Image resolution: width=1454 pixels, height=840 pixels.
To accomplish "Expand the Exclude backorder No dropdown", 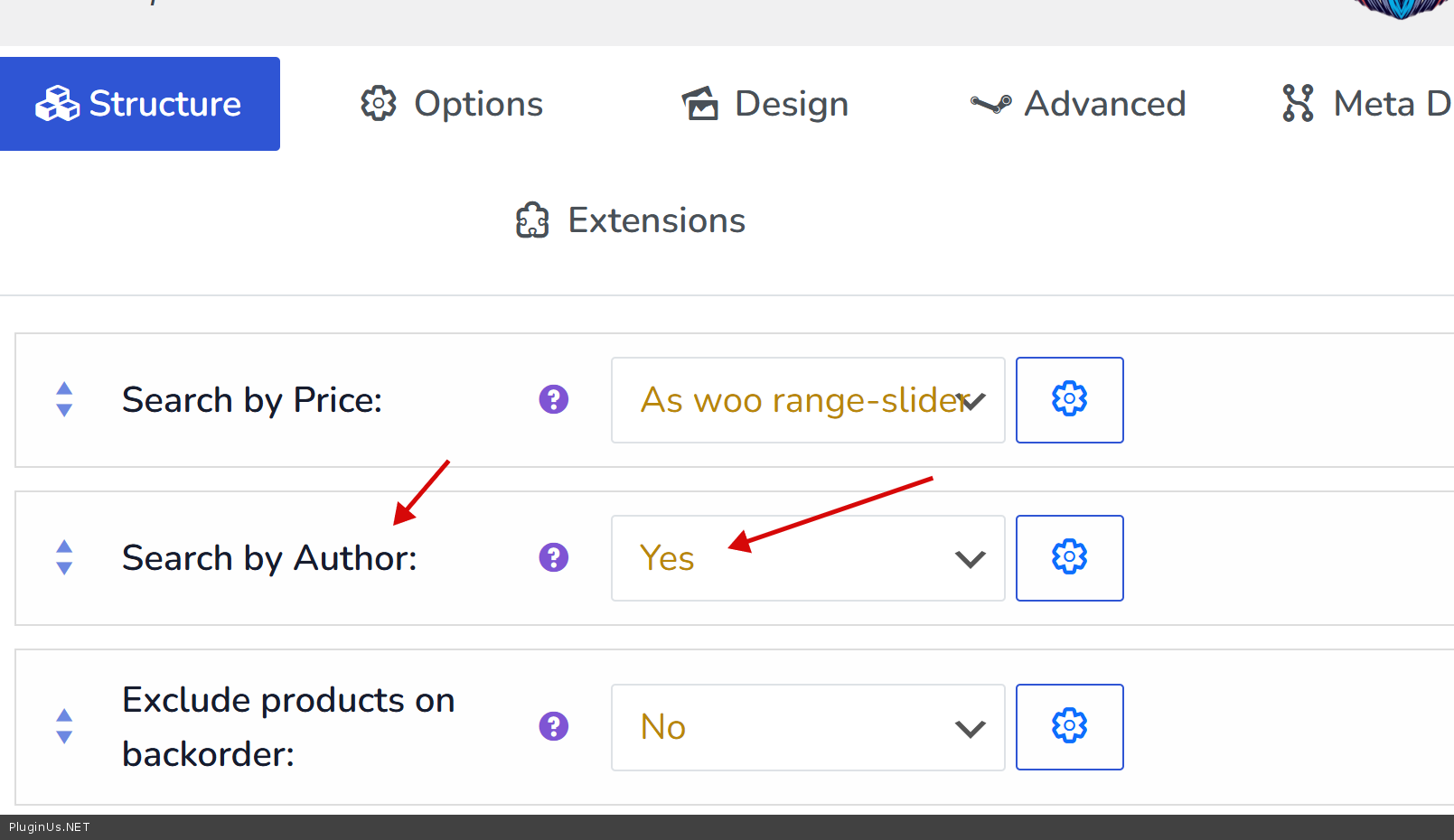I will [807, 727].
